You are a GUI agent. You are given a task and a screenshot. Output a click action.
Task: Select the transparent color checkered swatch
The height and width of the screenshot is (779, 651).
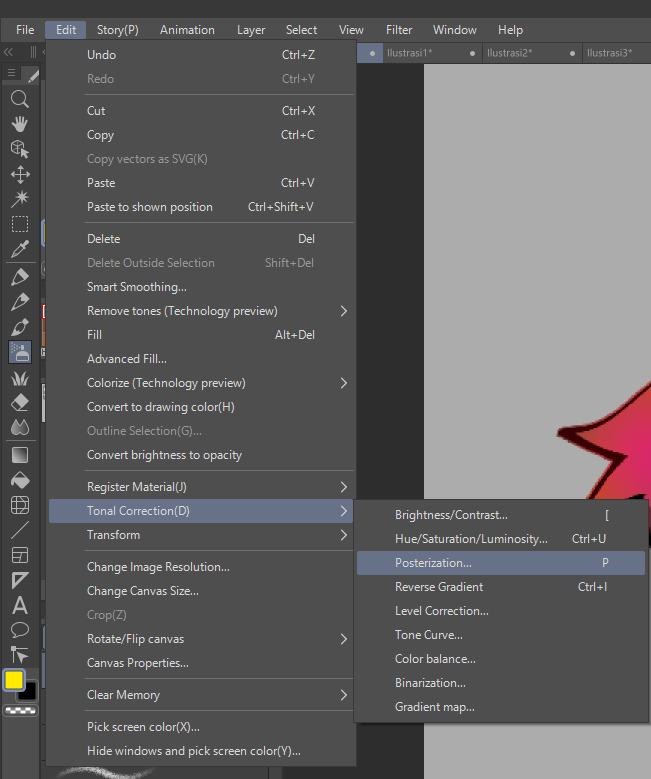pyautogui.click(x=19, y=711)
